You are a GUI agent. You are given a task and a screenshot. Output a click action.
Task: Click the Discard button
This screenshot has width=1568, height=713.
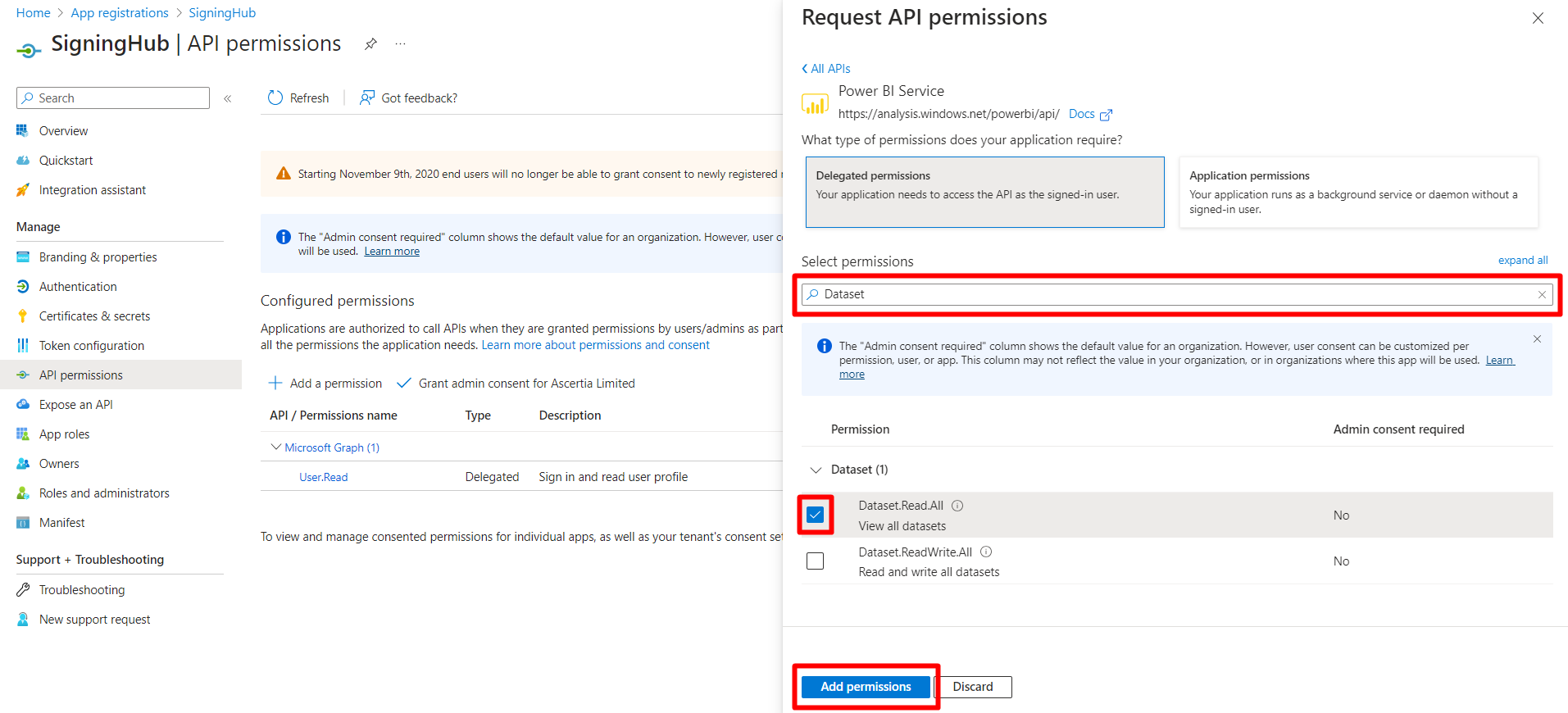point(973,687)
